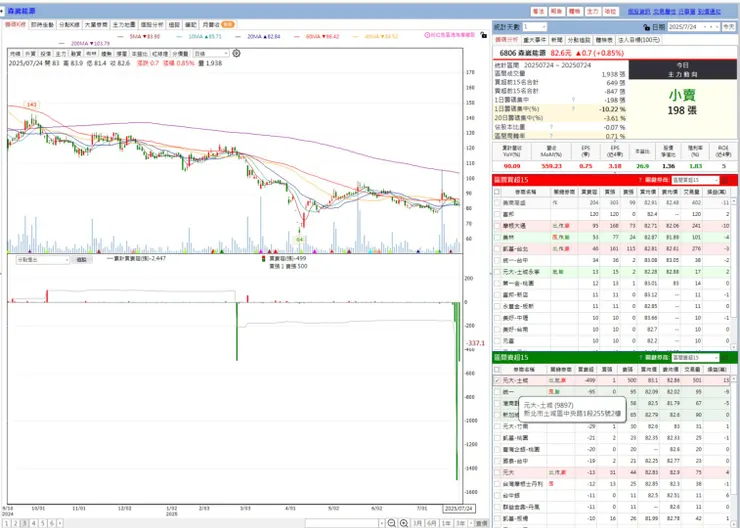
Task: Click the zoom in magnifier icon
Action: click(404, 523)
